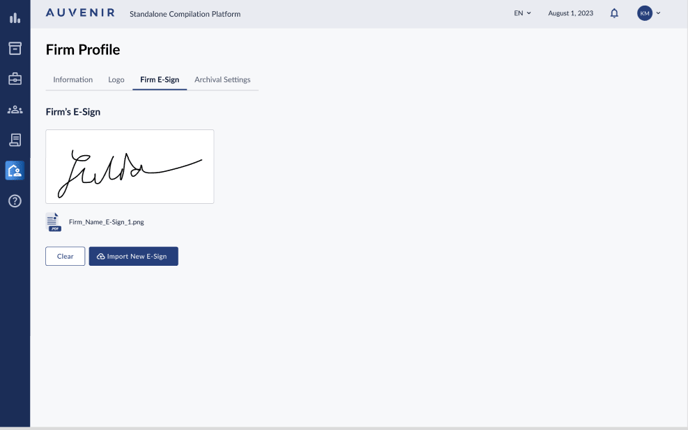This screenshot has height=430, width=688.
Task: Open the briefcase icon in sidebar
Action: click(x=15, y=79)
